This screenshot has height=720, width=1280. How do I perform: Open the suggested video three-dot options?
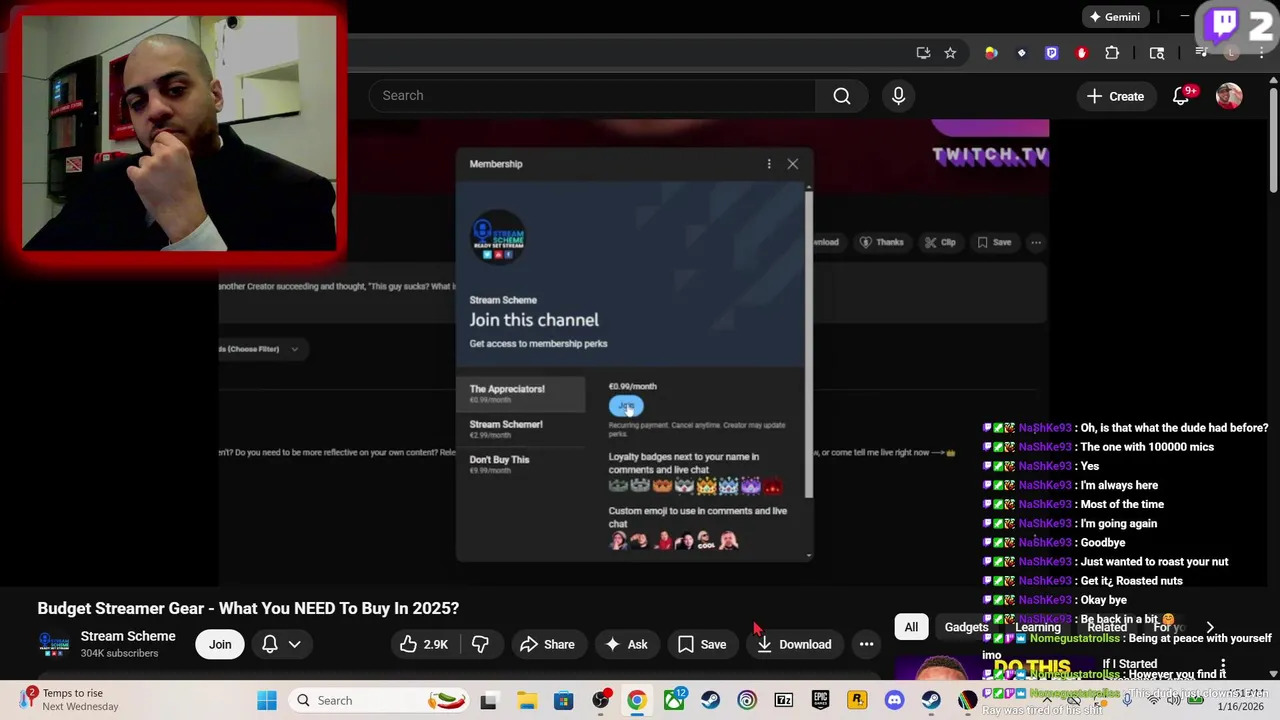[x=1222, y=665]
